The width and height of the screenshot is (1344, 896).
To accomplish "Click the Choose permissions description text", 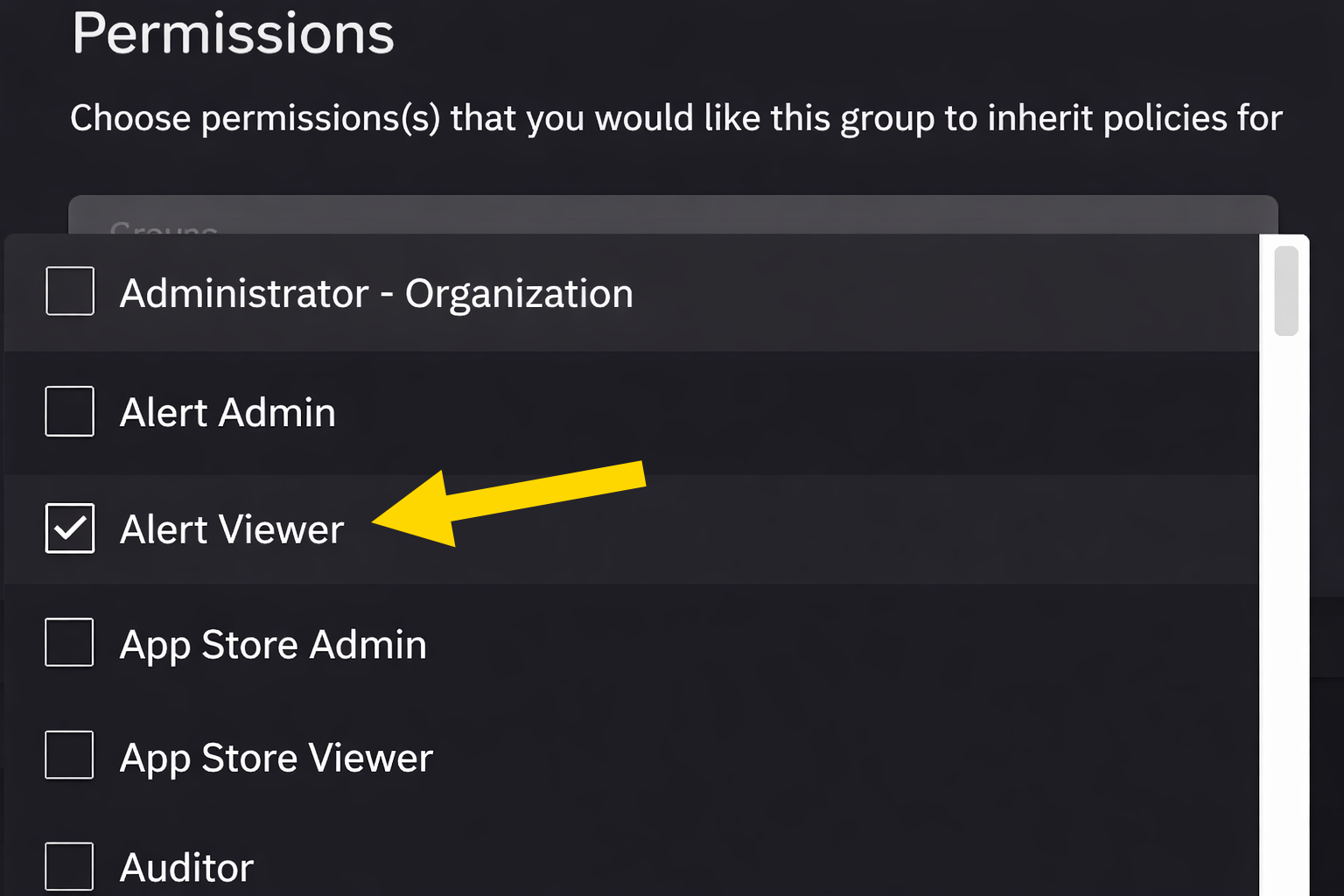I will (675, 118).
